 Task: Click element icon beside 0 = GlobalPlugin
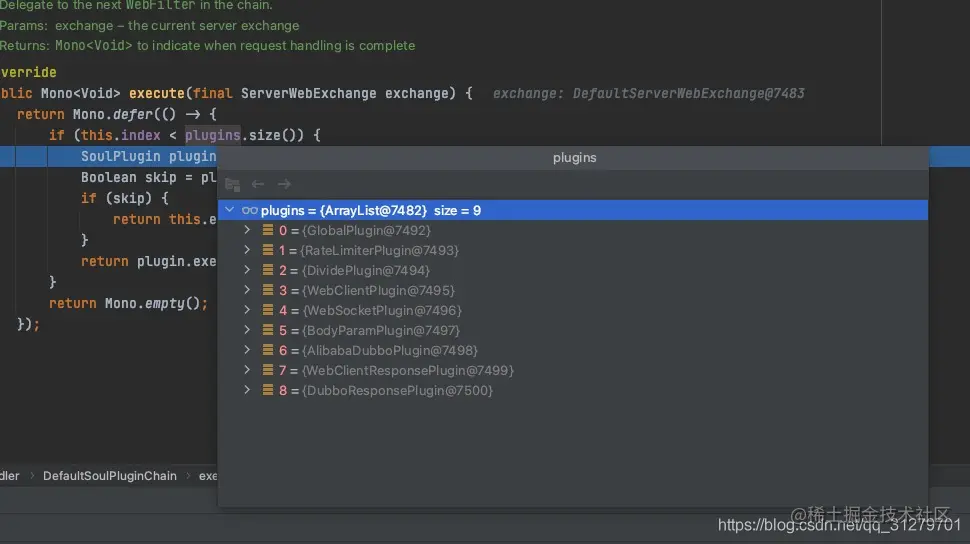[x=268, y=230]
